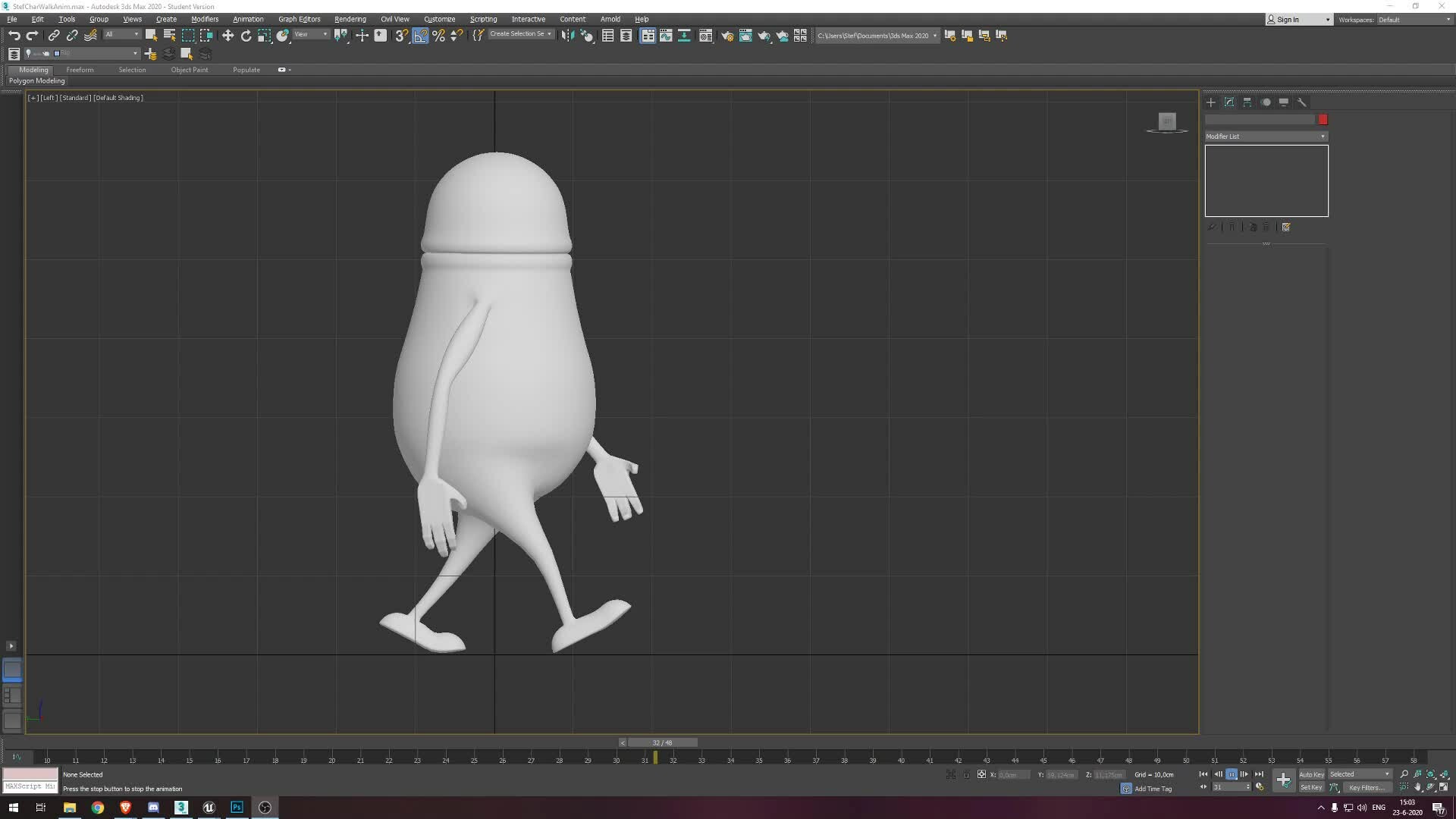Click the Render Setup icon
This screenshot has height=819, width=1456.
click(x=726, y=35)
